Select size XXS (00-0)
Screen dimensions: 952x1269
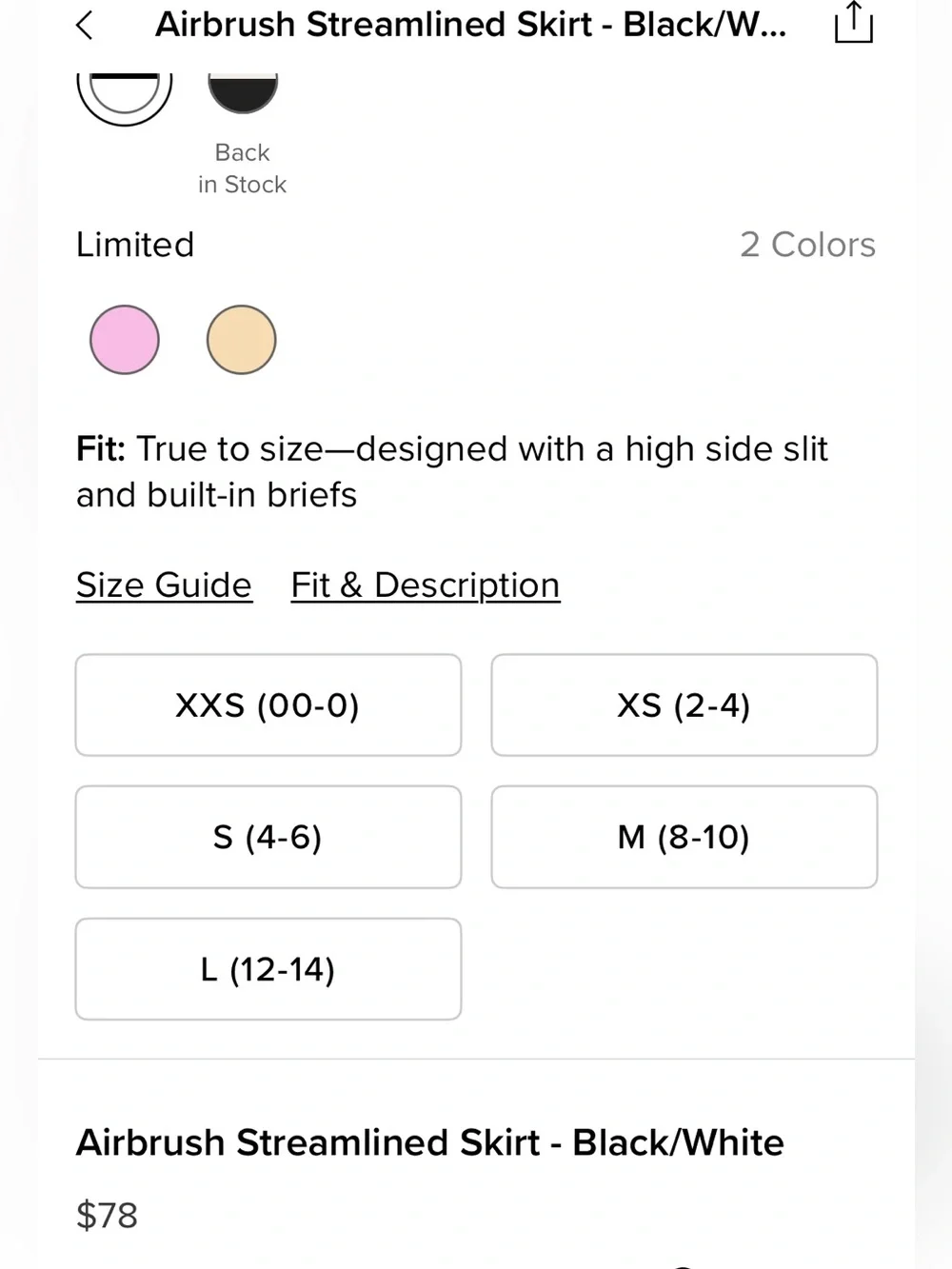pos(268,705)
